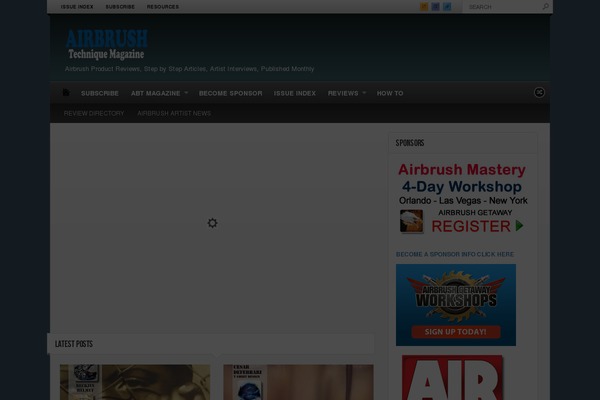This screenshot has width=600, height=400.
Task: Click the Airbrush Mastery 4-Day Workshop banner
Action: pos(463,198)
